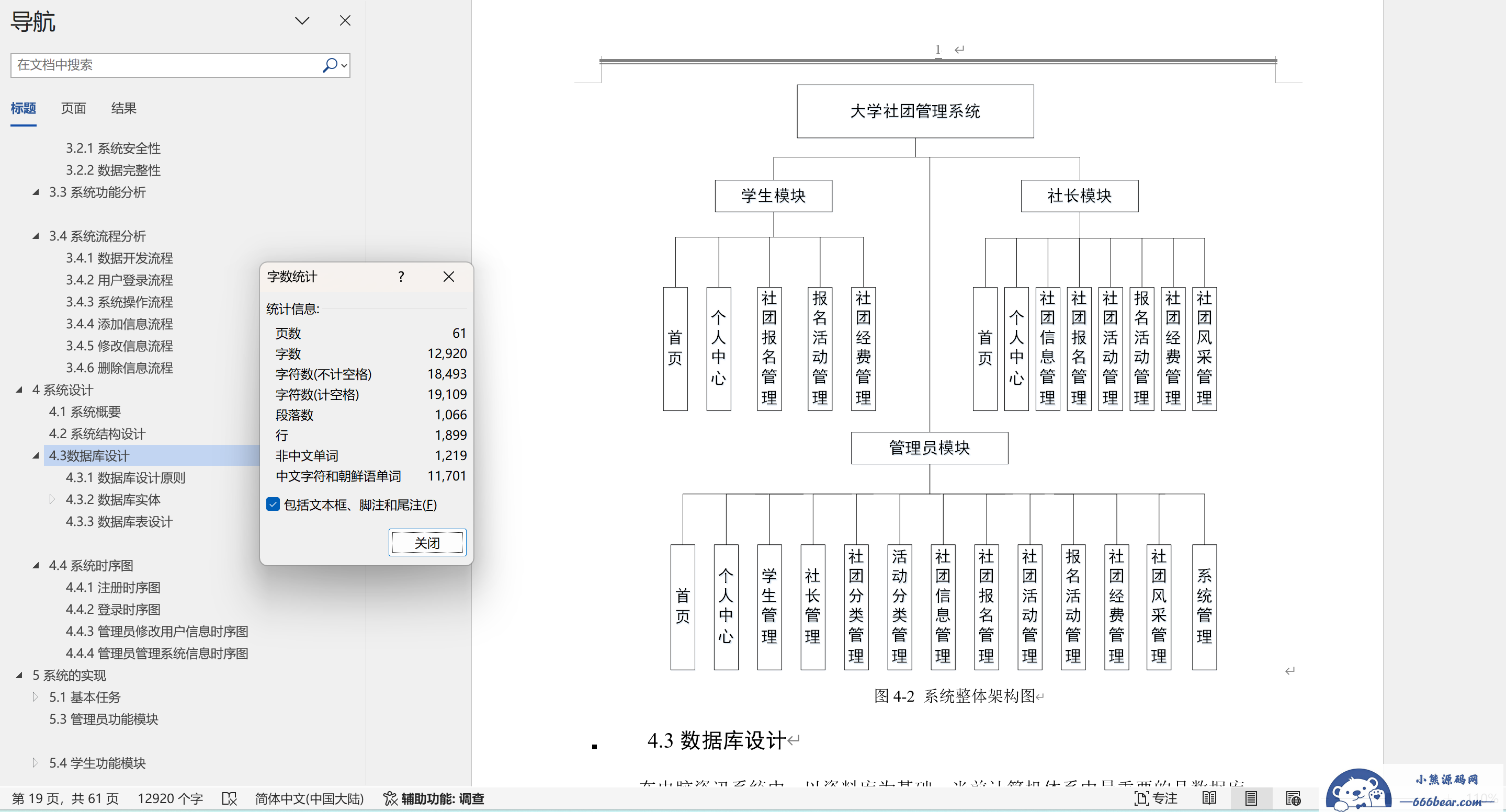Open the spelling proofing status icon

click(229, 798)
